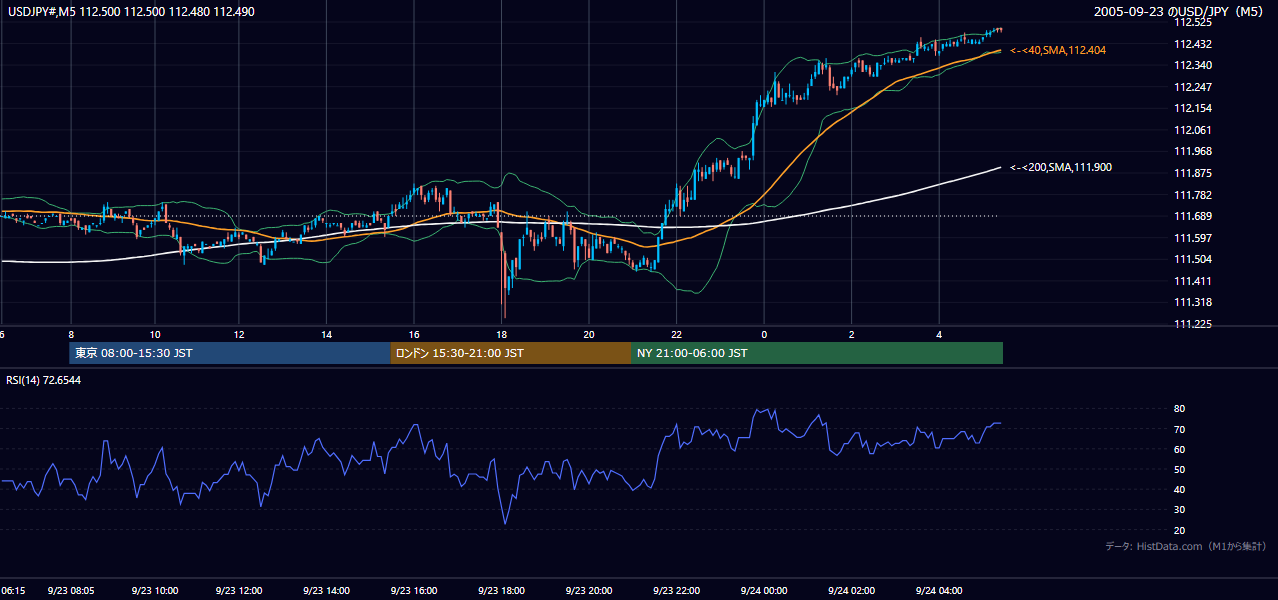Click the 9/23 22:00 time label
The image size is (1278, 600).
pyautogui.click(x=676, y=591)
